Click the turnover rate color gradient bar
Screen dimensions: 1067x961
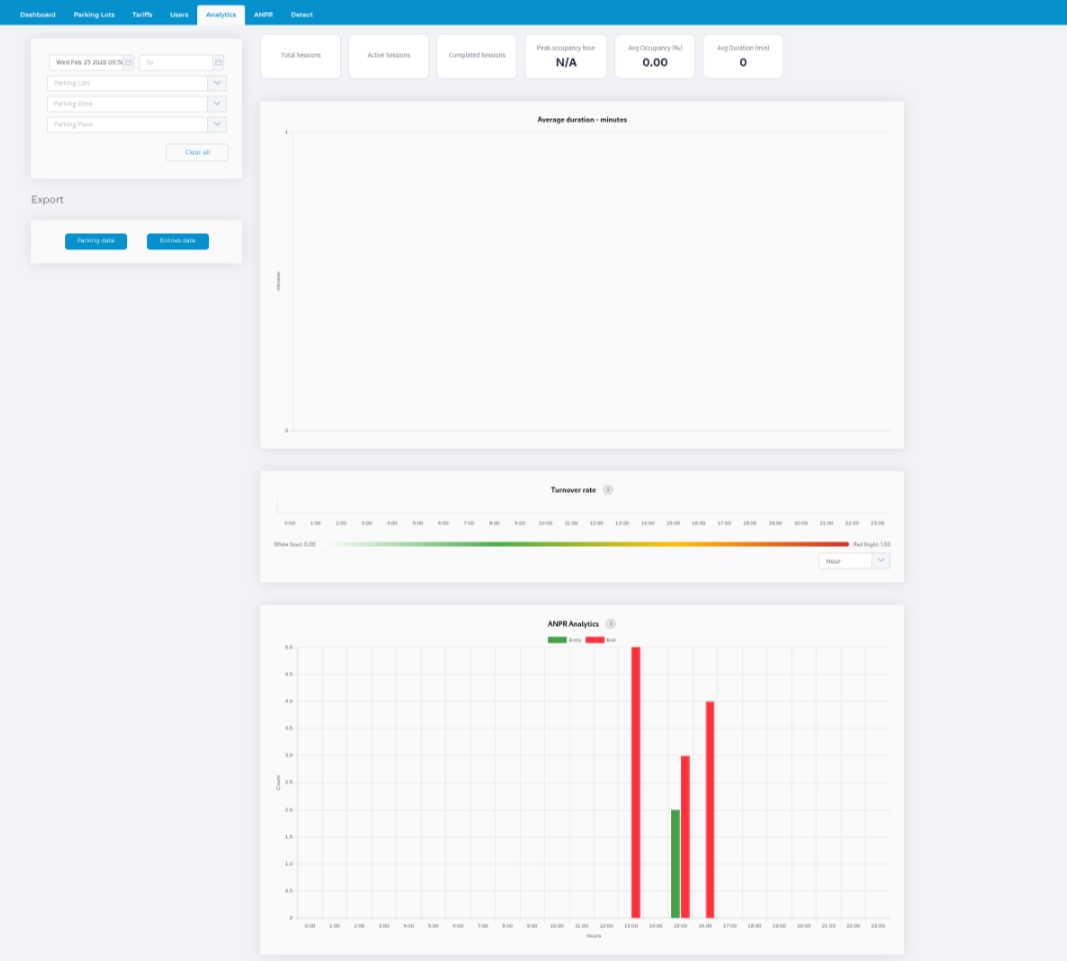pos(589,544)
